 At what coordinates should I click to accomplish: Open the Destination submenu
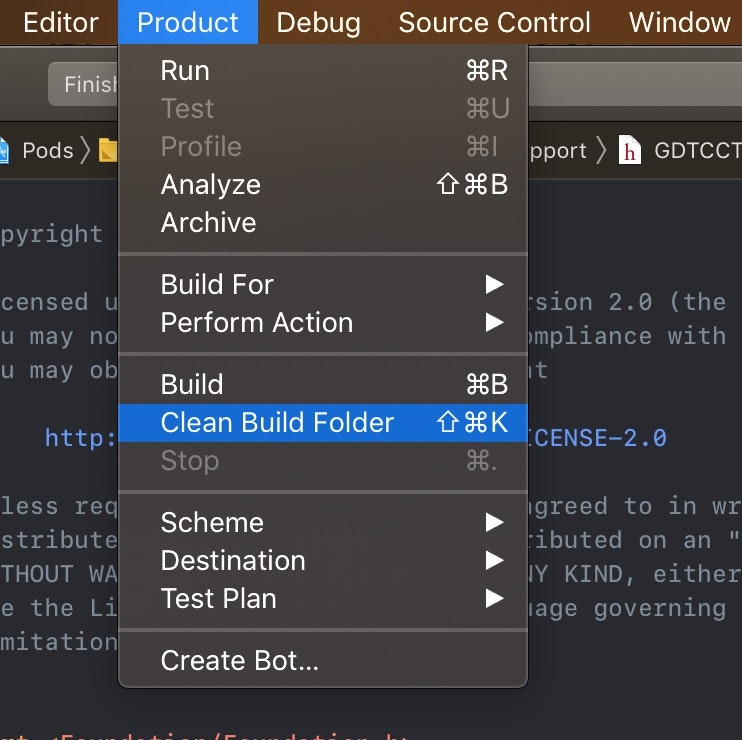323,561
